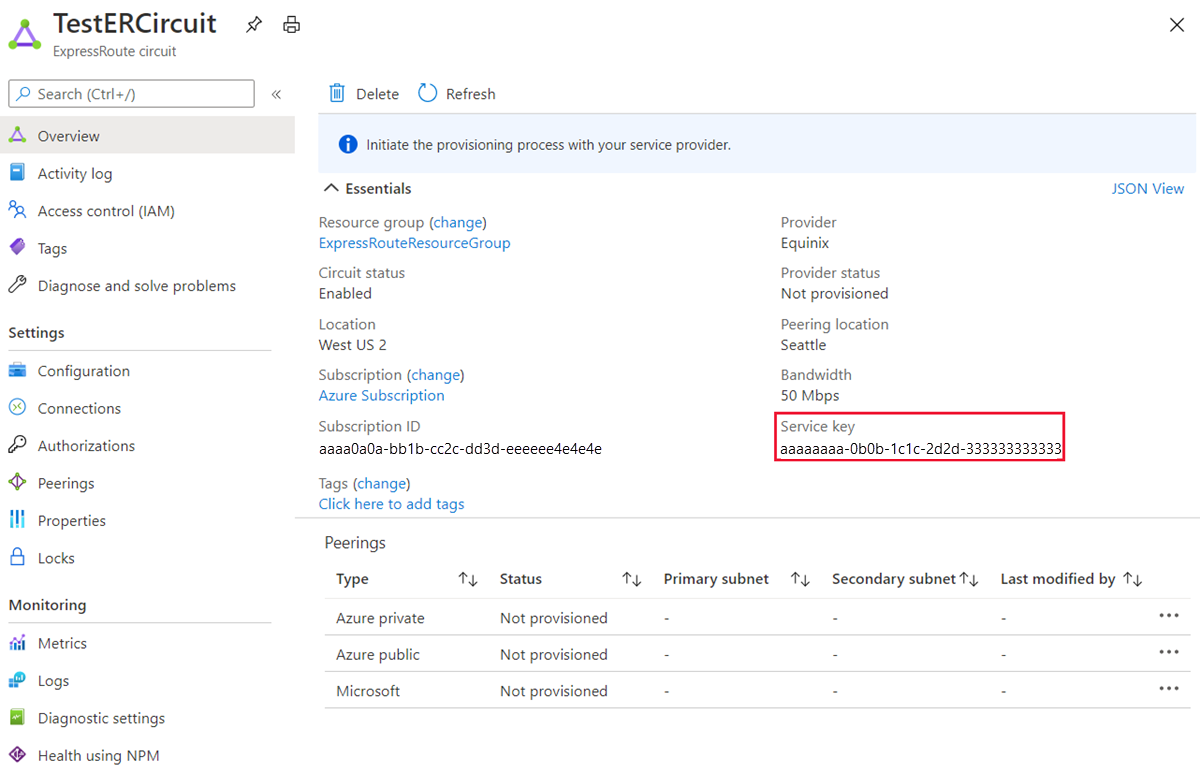Click the Delete trash can icon
1200x772 pixels.
click(x=337, y=93)
